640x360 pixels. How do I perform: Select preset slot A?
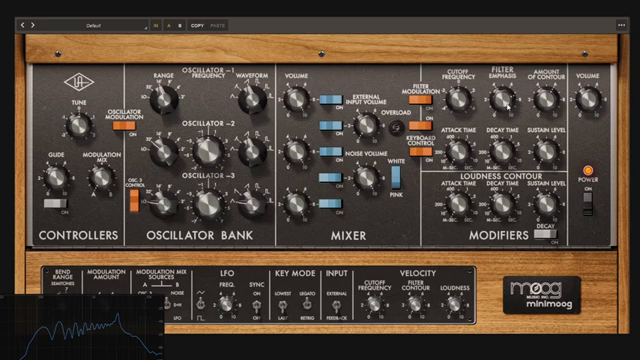pos(169,26)
